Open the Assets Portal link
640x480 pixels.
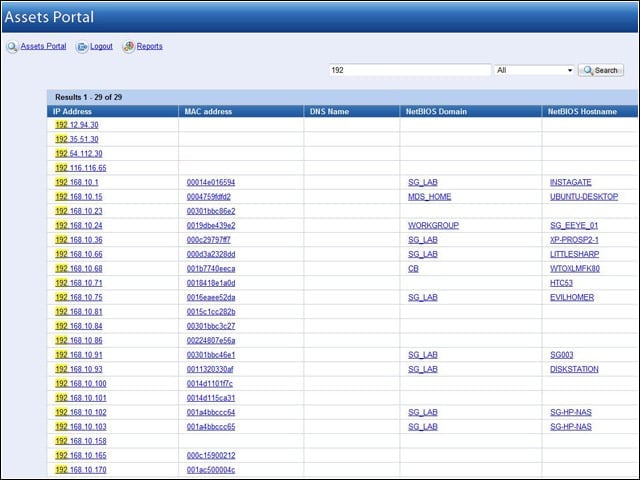tap(43, 47)
